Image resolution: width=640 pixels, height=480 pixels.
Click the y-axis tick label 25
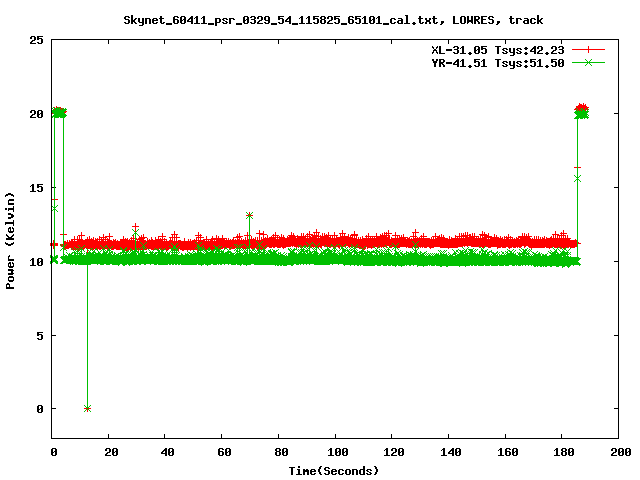coord(36,40)
